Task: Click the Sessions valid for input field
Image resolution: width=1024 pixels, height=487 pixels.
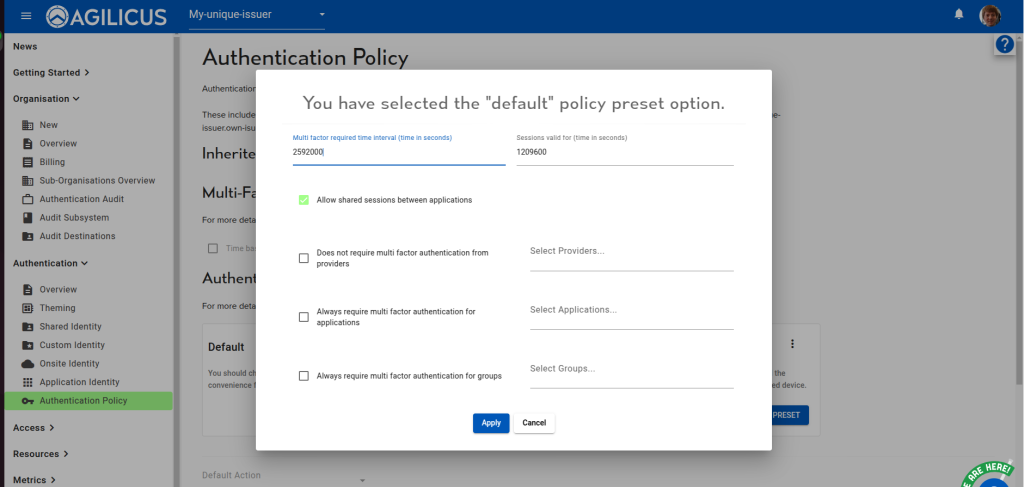Action: tap(624, 153)
